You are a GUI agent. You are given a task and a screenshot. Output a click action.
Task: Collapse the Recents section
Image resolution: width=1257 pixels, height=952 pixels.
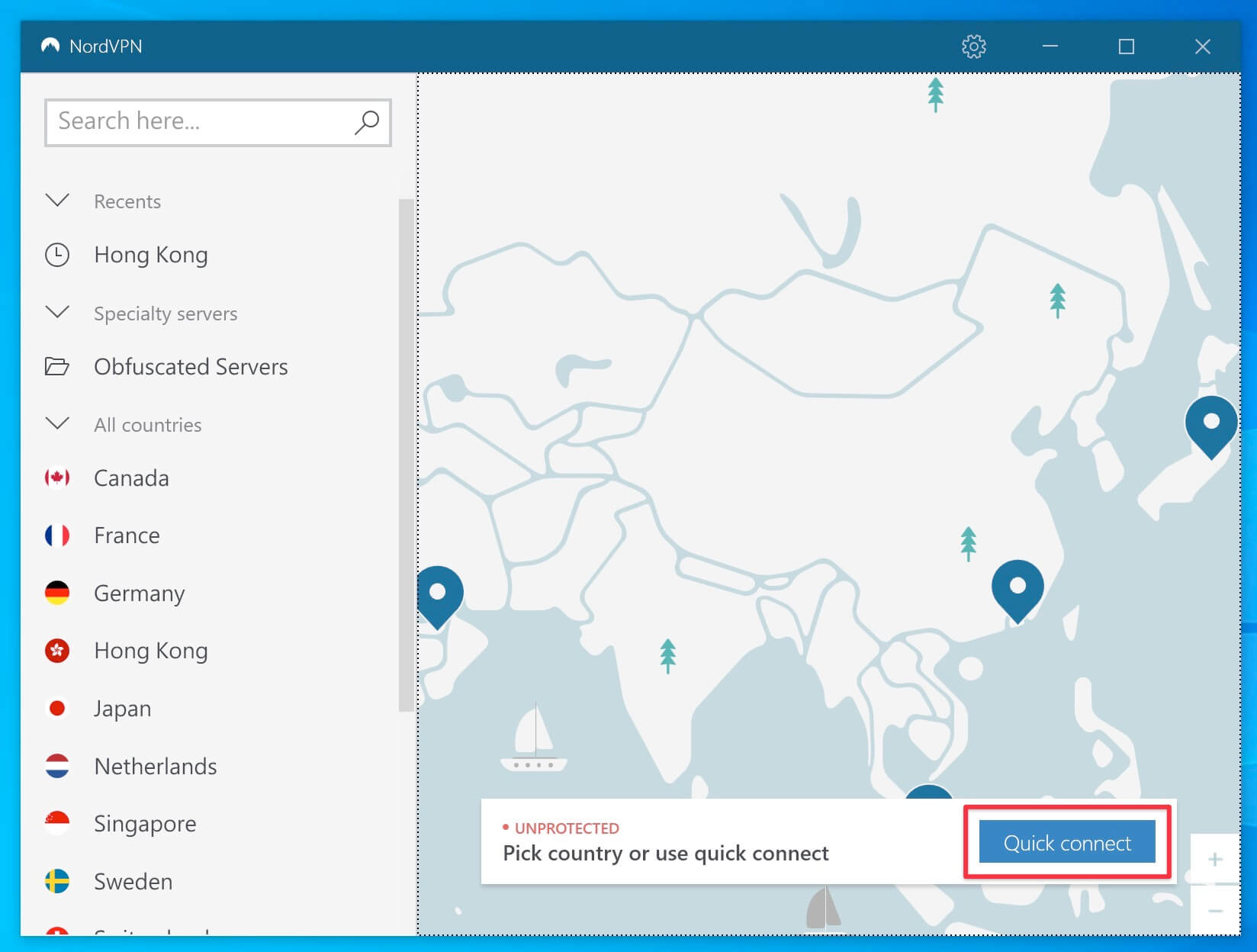(x=57, y=201)
